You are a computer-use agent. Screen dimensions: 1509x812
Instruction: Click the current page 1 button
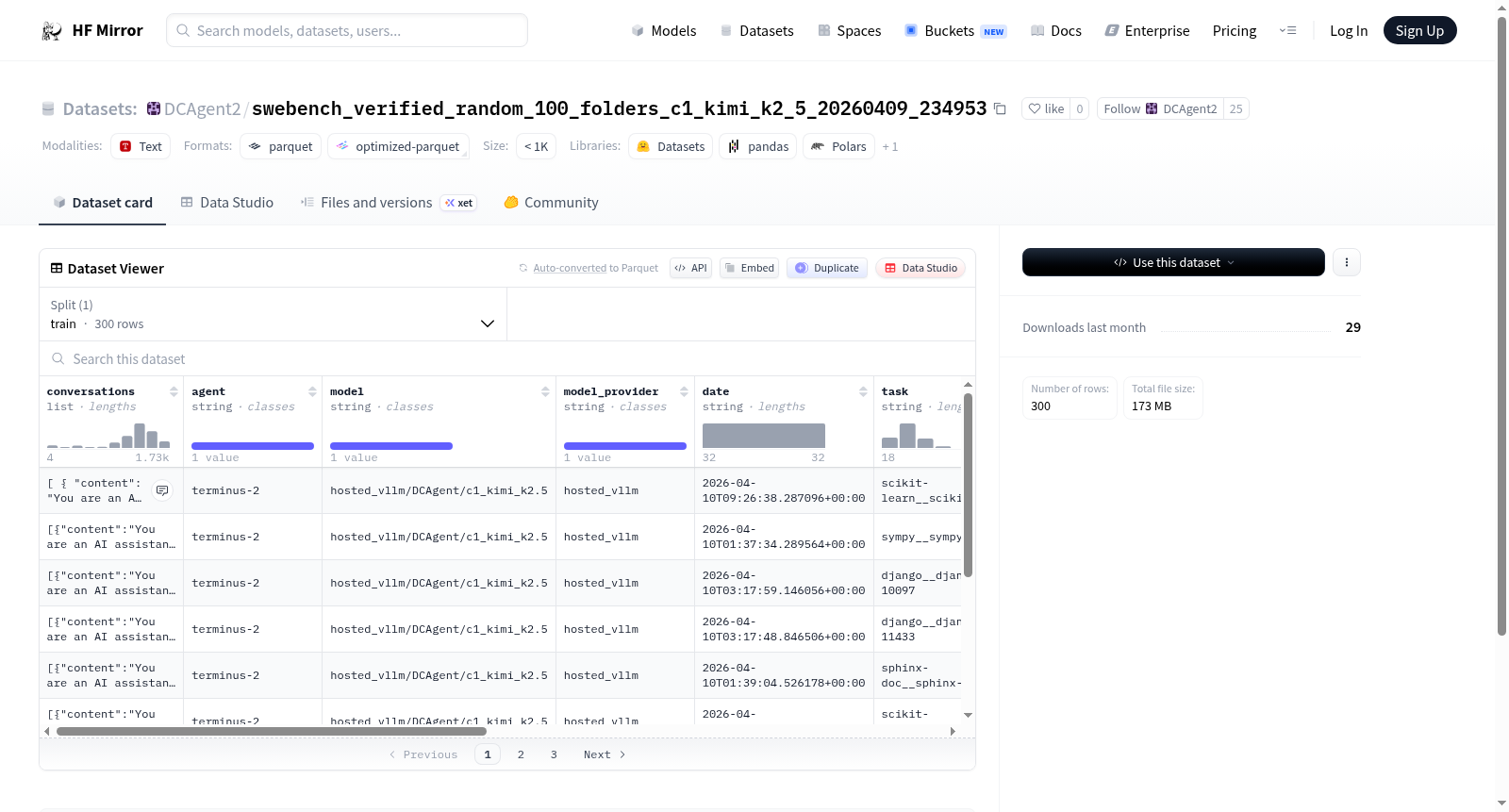point(488,754)
